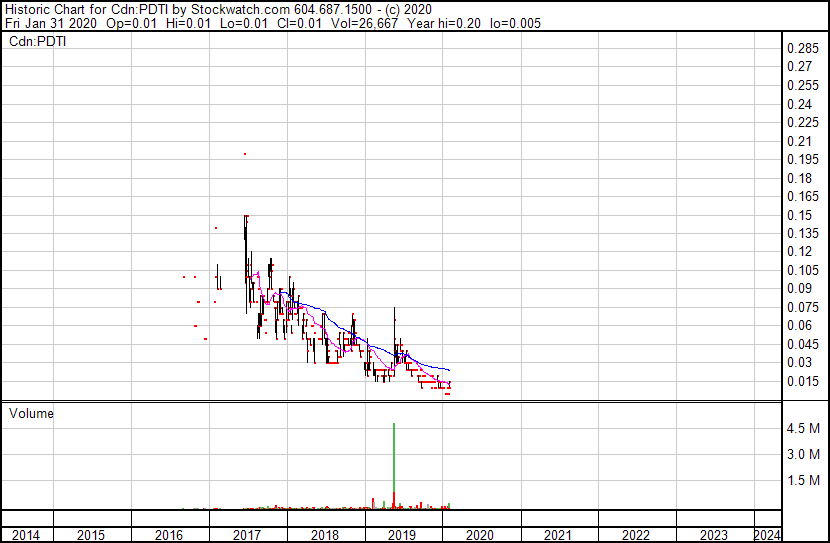Select the 2018 year axis label
830x543 pixels.
pos(324,536)
